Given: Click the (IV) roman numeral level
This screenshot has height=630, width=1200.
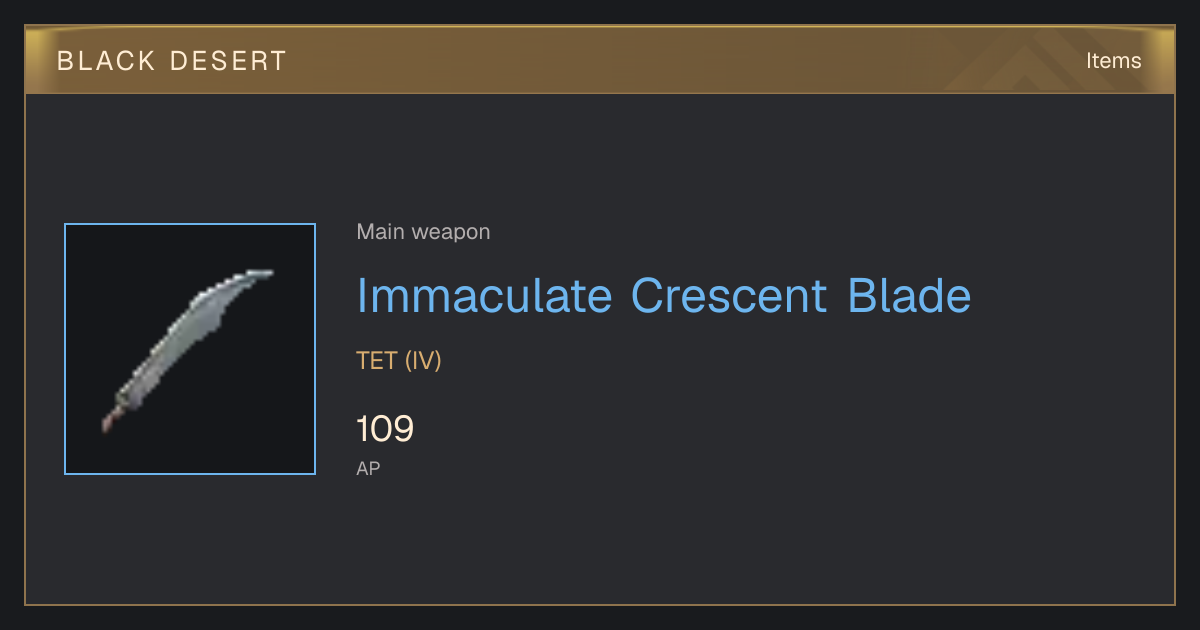Looking at the screenshot, I should click(x=423, y=361).
